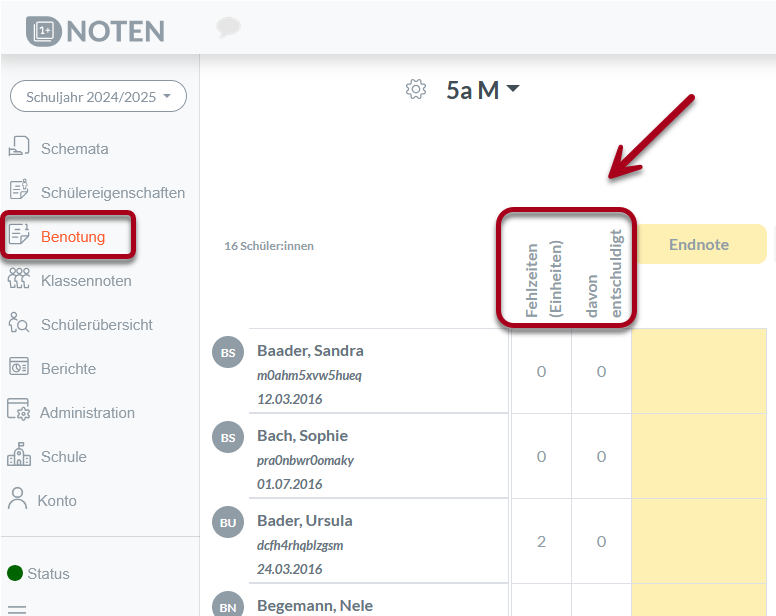Image resolution: width=776 pixels, height=616 pixels.
Task: Click the green Status indicator
Action: [x=15, y=573]
